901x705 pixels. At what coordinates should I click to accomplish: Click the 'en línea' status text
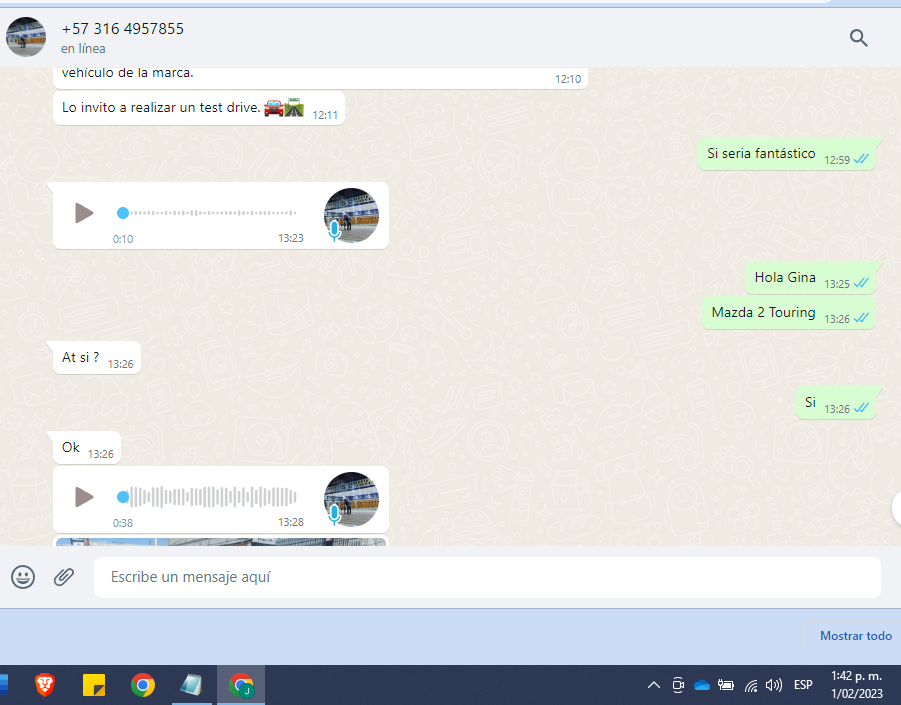pyautogui.click(x=83, y=49)
